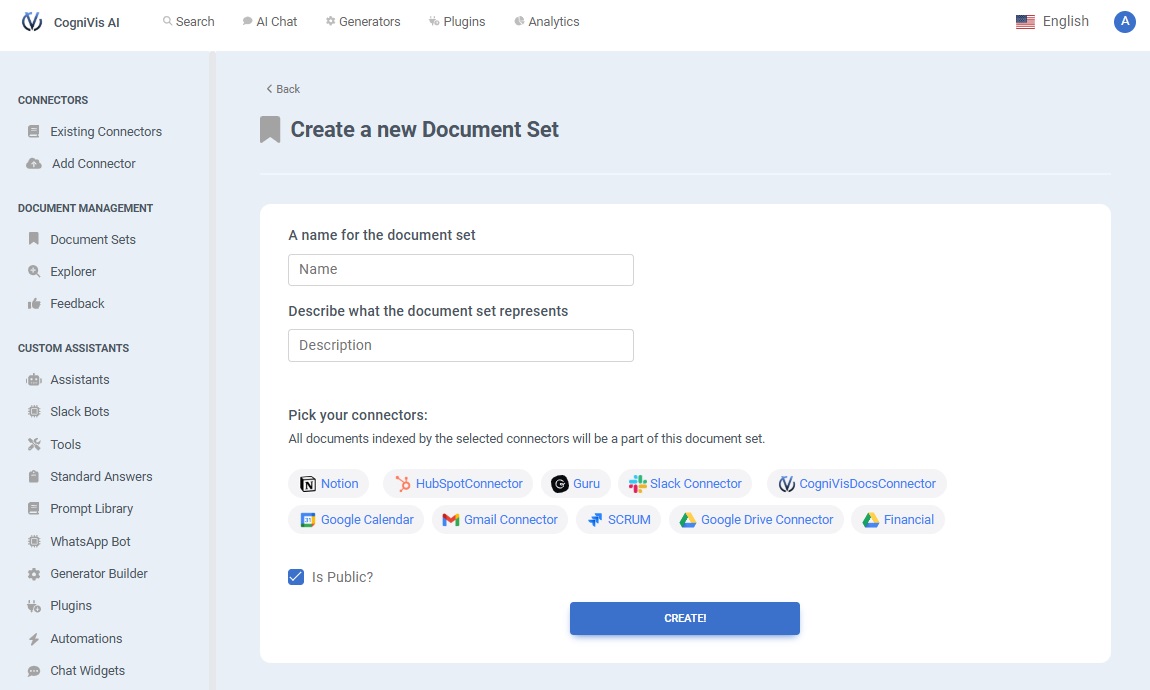Click the Document Sets bookmark icon in sidebar
The height and width of the screenshot is (690, 1150).
[x=34, y=239]
